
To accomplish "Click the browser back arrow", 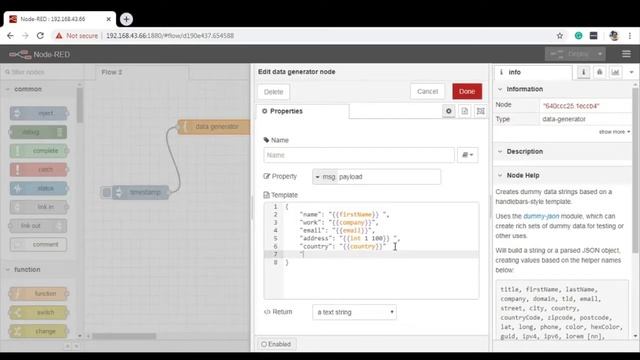I will (10, 36).
